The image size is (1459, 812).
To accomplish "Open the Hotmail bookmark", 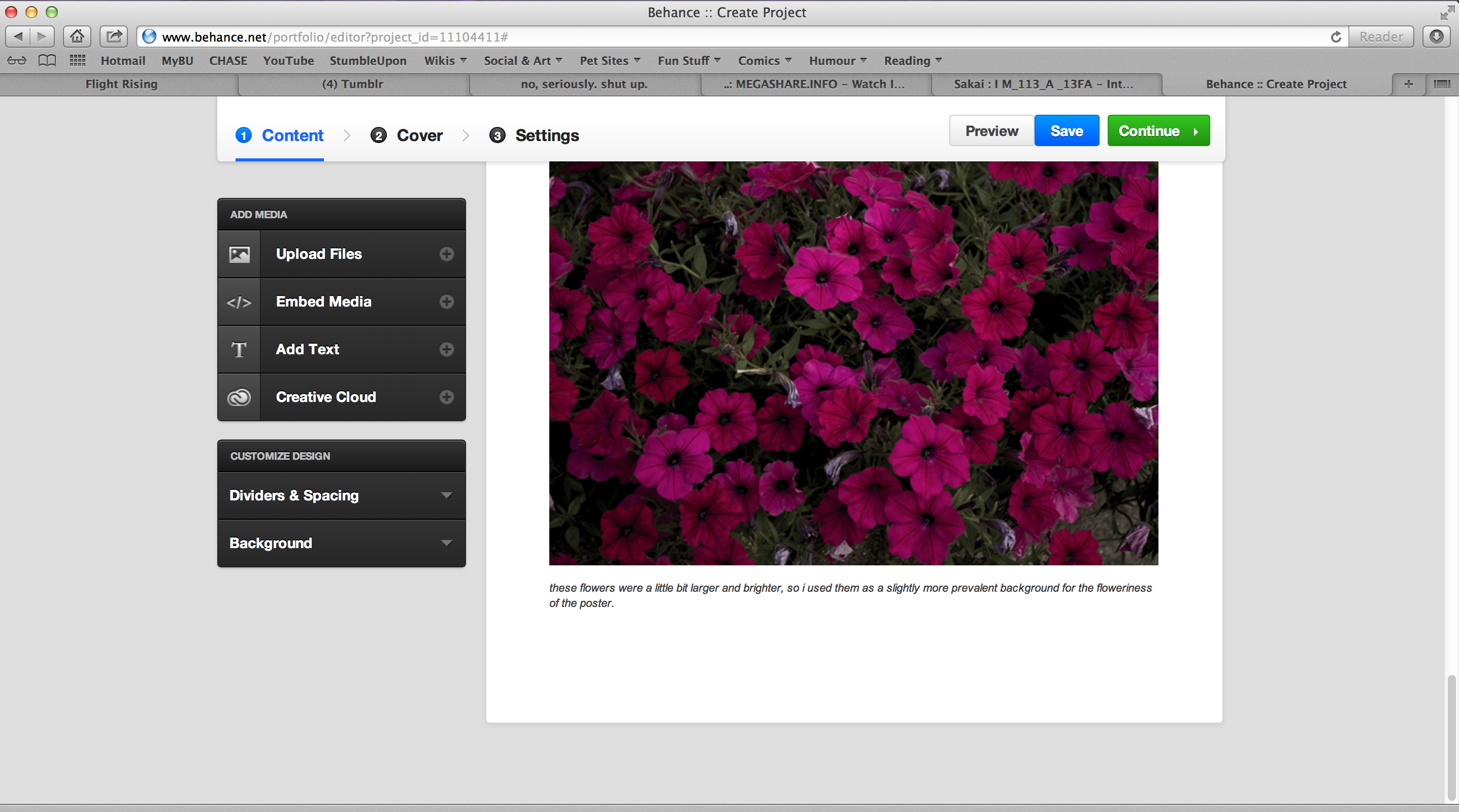I will (x=123, y=60).
